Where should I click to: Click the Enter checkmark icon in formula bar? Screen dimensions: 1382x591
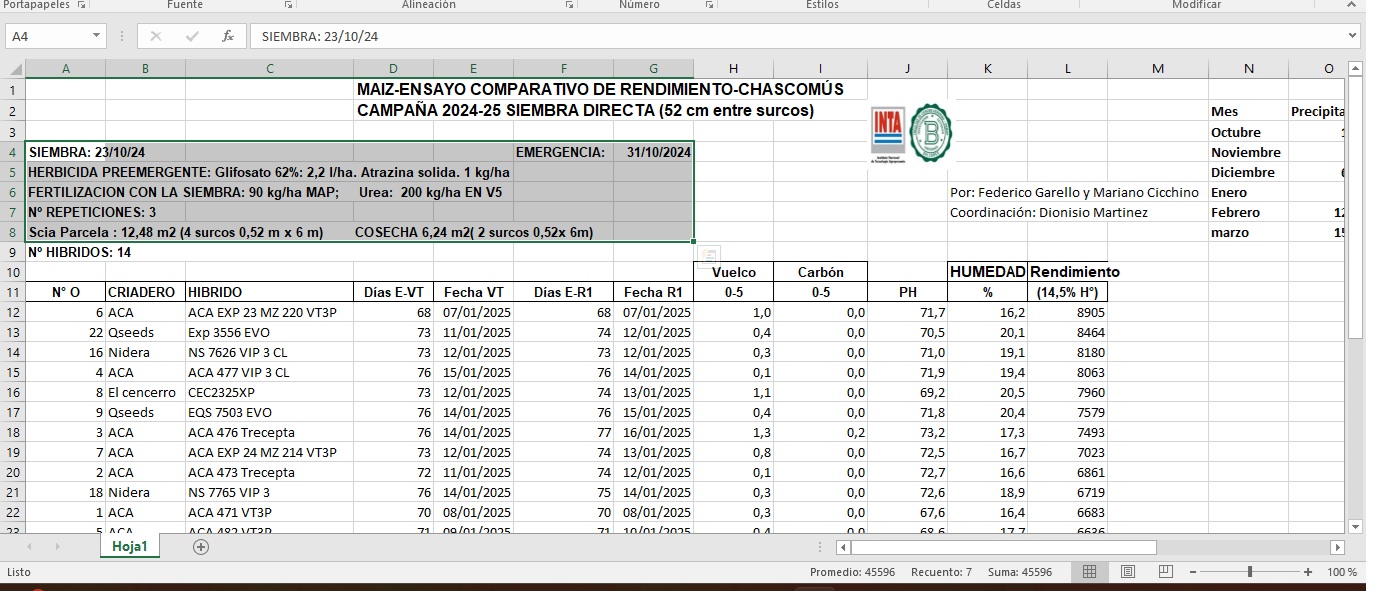192,36
